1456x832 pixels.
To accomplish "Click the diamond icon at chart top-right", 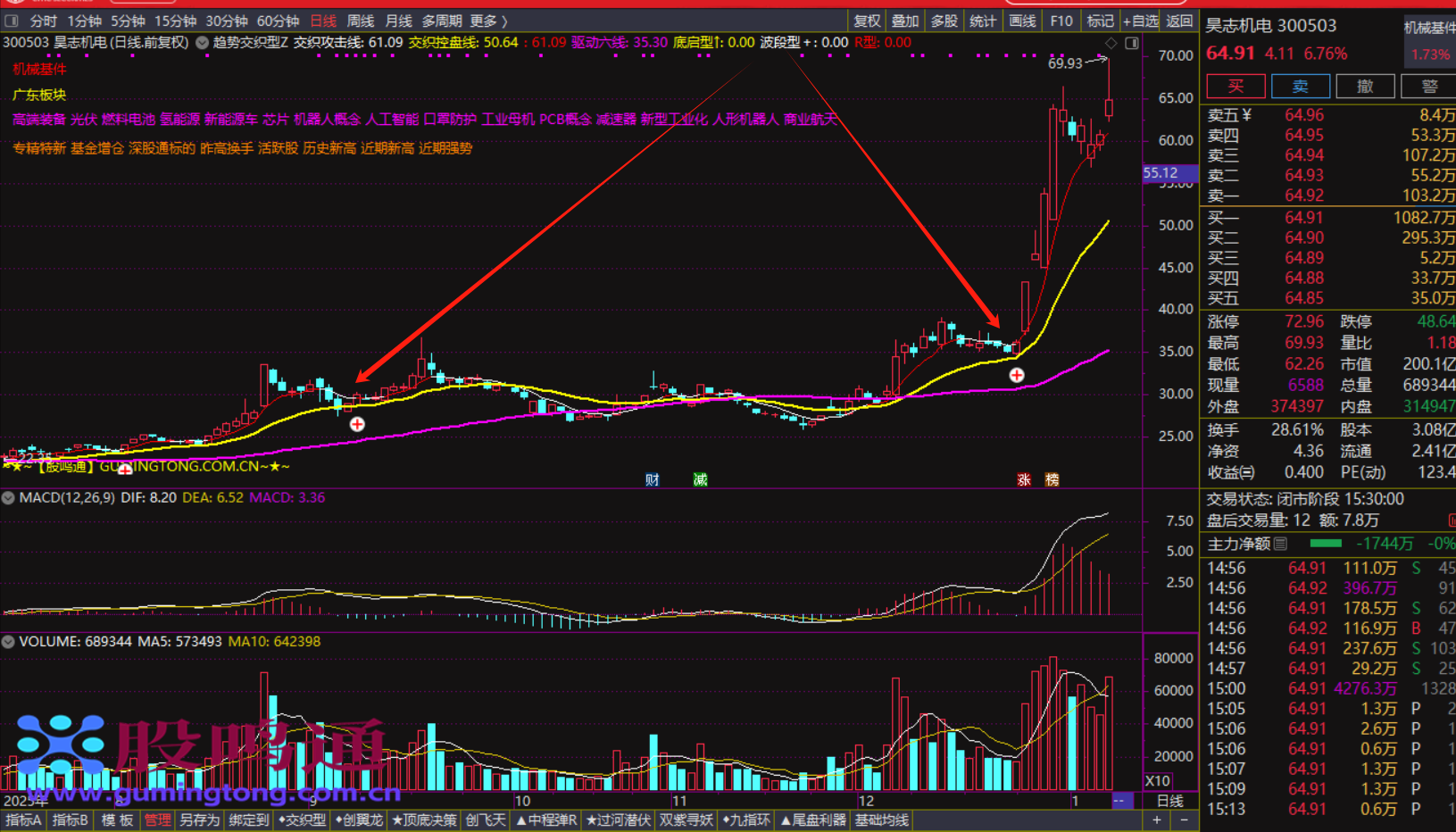I will 1111,43.
